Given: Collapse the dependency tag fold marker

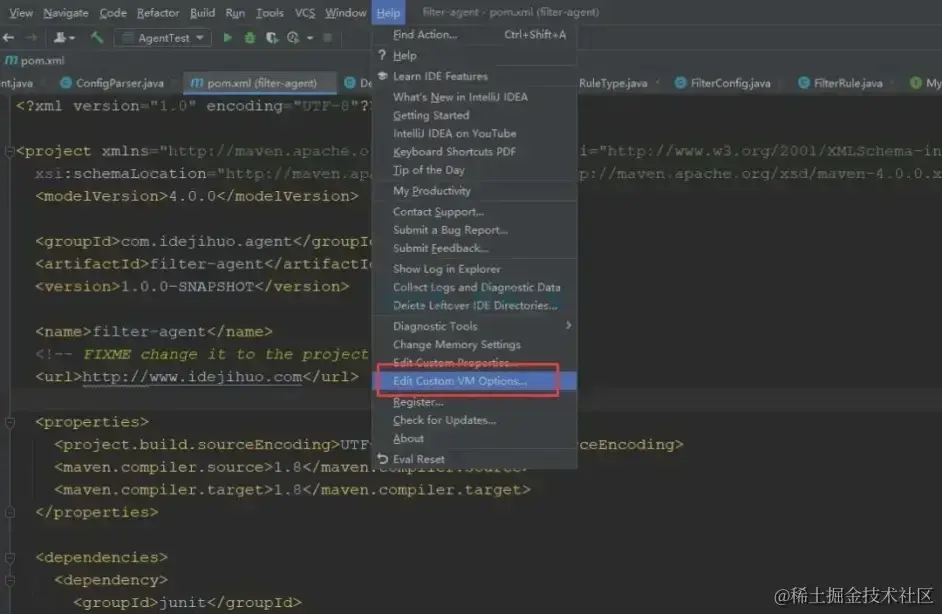Looking at the screenshot, I should tap(10, 580).
